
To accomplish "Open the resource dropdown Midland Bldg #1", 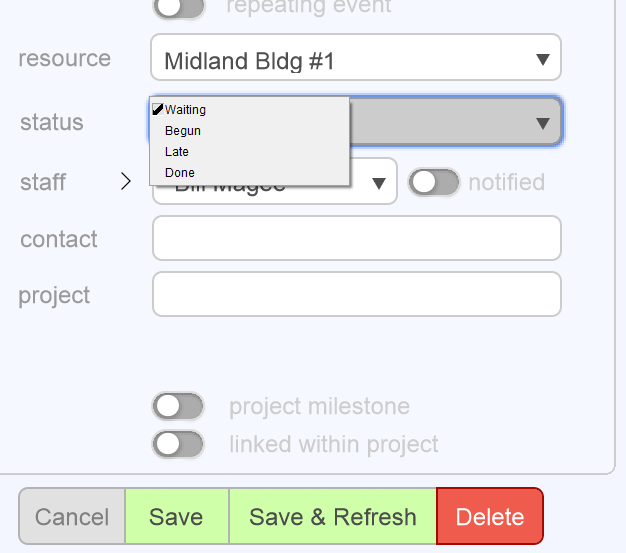I will (355, 60).
